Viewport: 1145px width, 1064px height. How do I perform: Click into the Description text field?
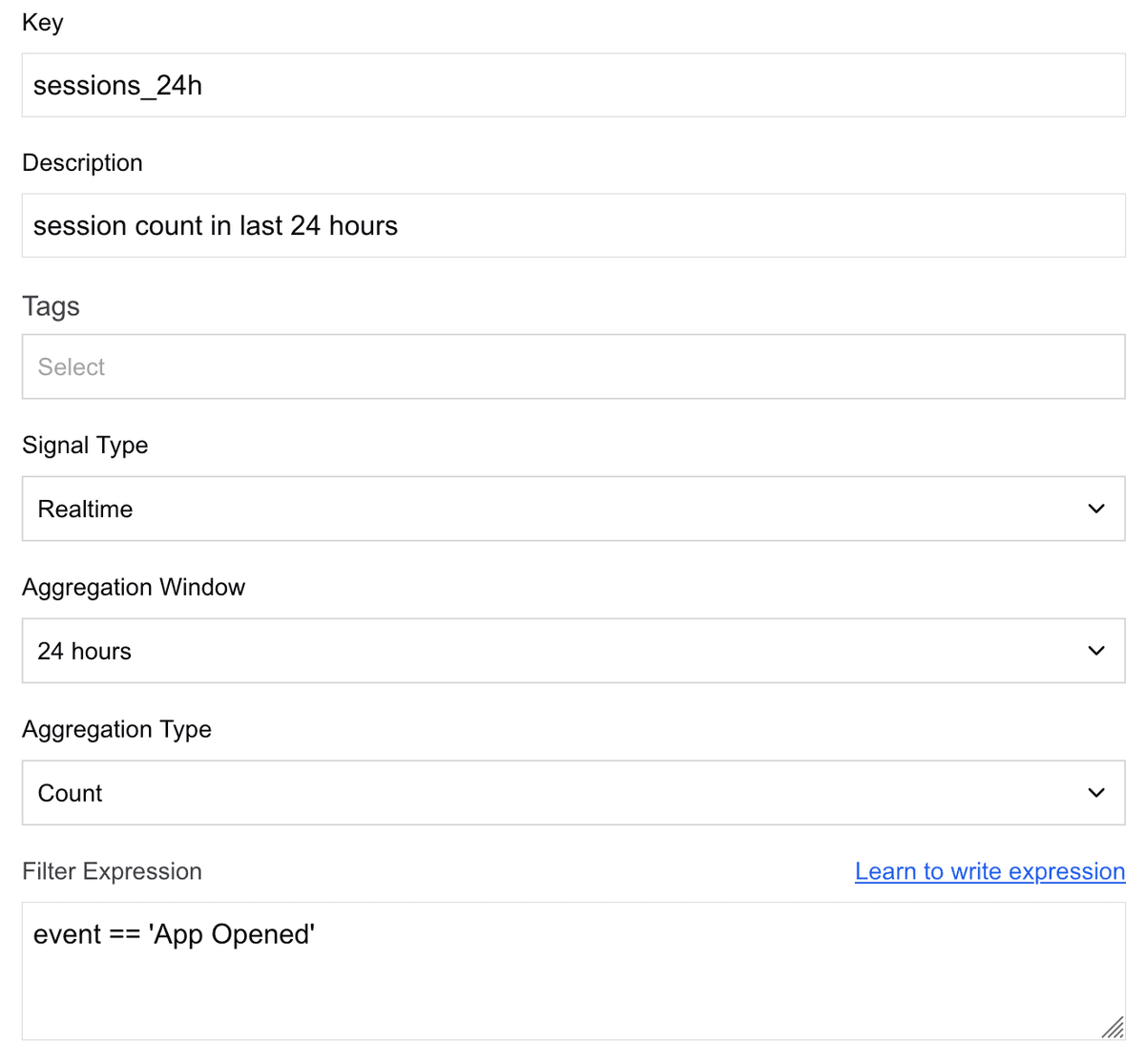[x=572, y=226]
